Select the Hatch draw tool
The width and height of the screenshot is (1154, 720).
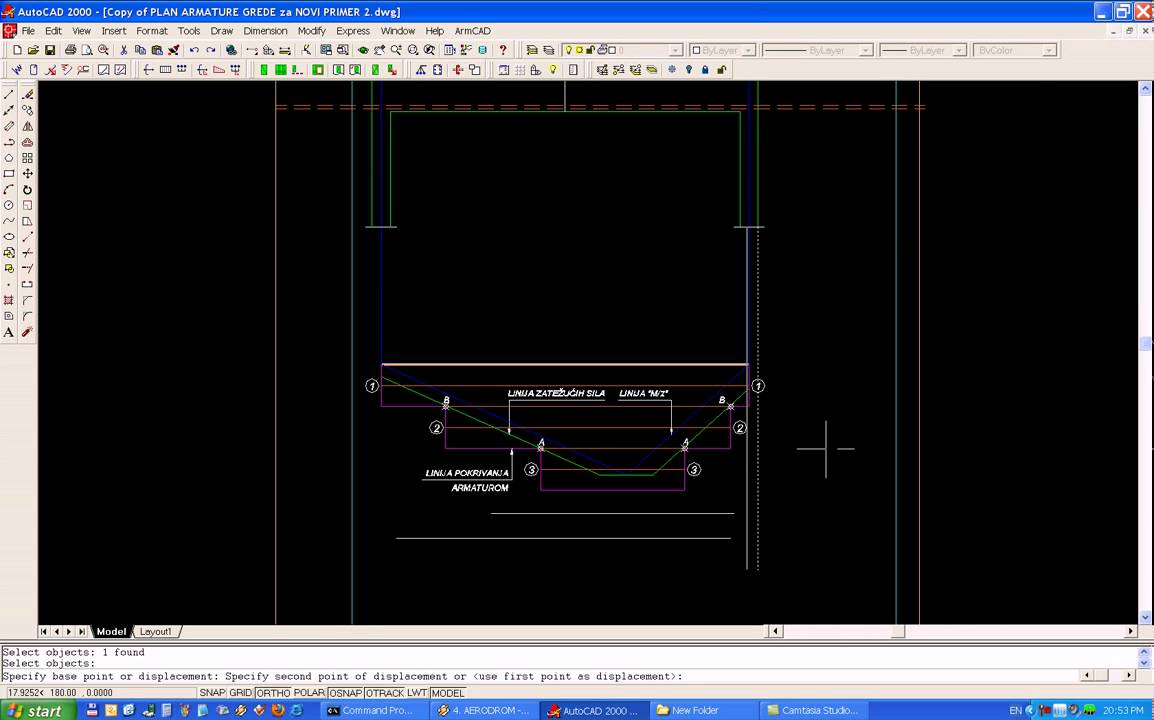9,300
